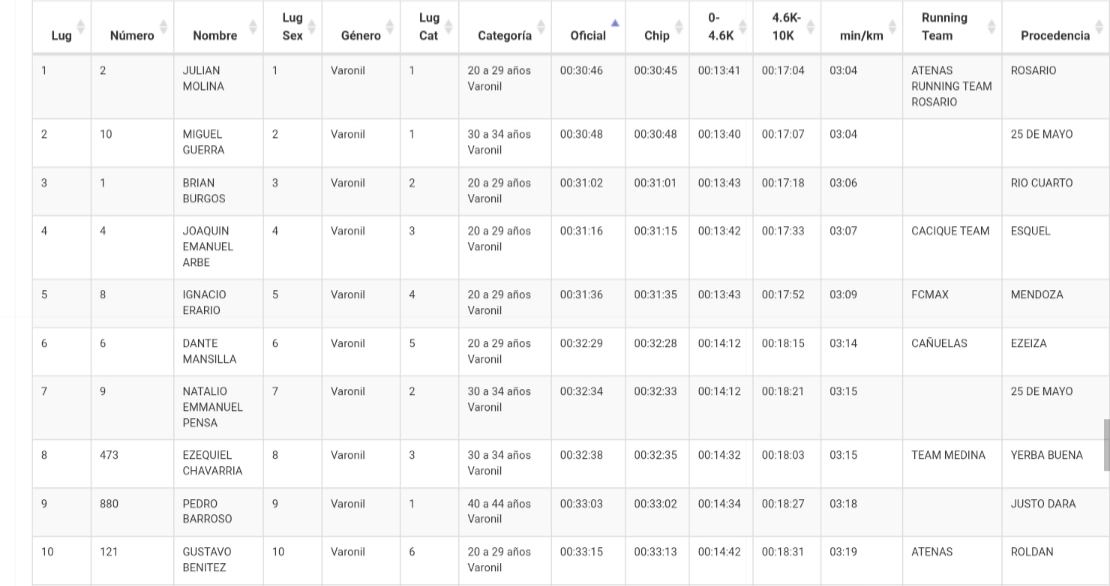Toggle sorting on the Lug Sex column
Screen dimensions: 1110x586
click(x=311, y=27)
